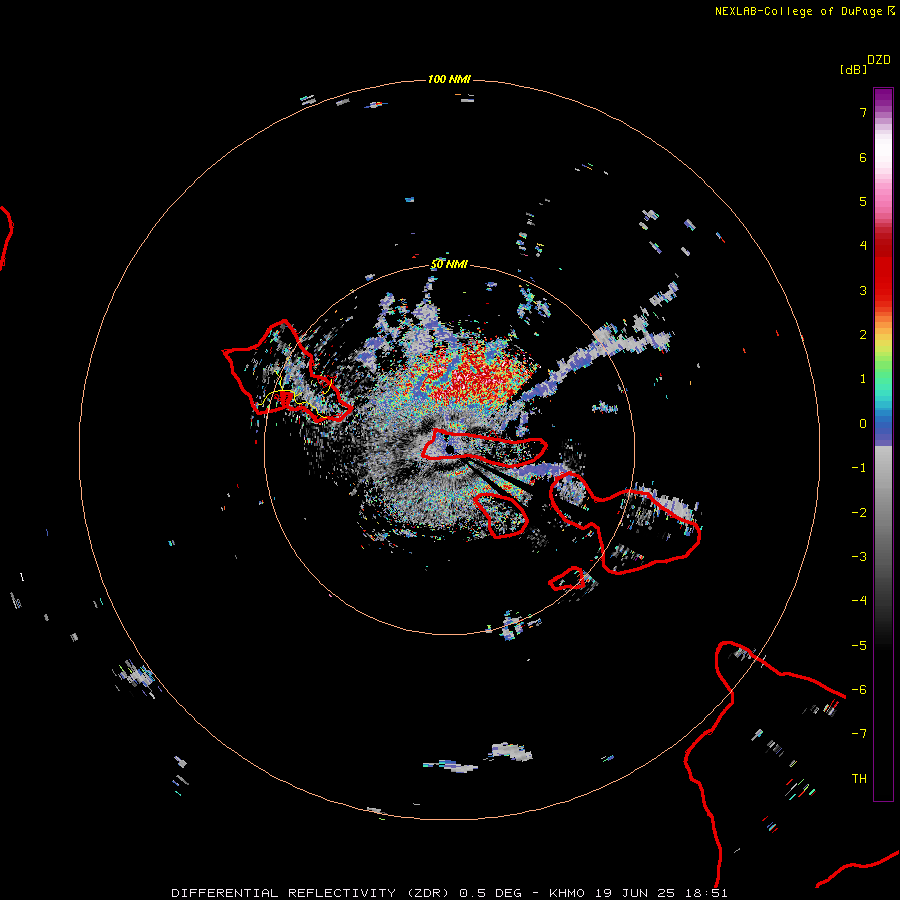Click the 1 value on the color scale

coord(863,379)
